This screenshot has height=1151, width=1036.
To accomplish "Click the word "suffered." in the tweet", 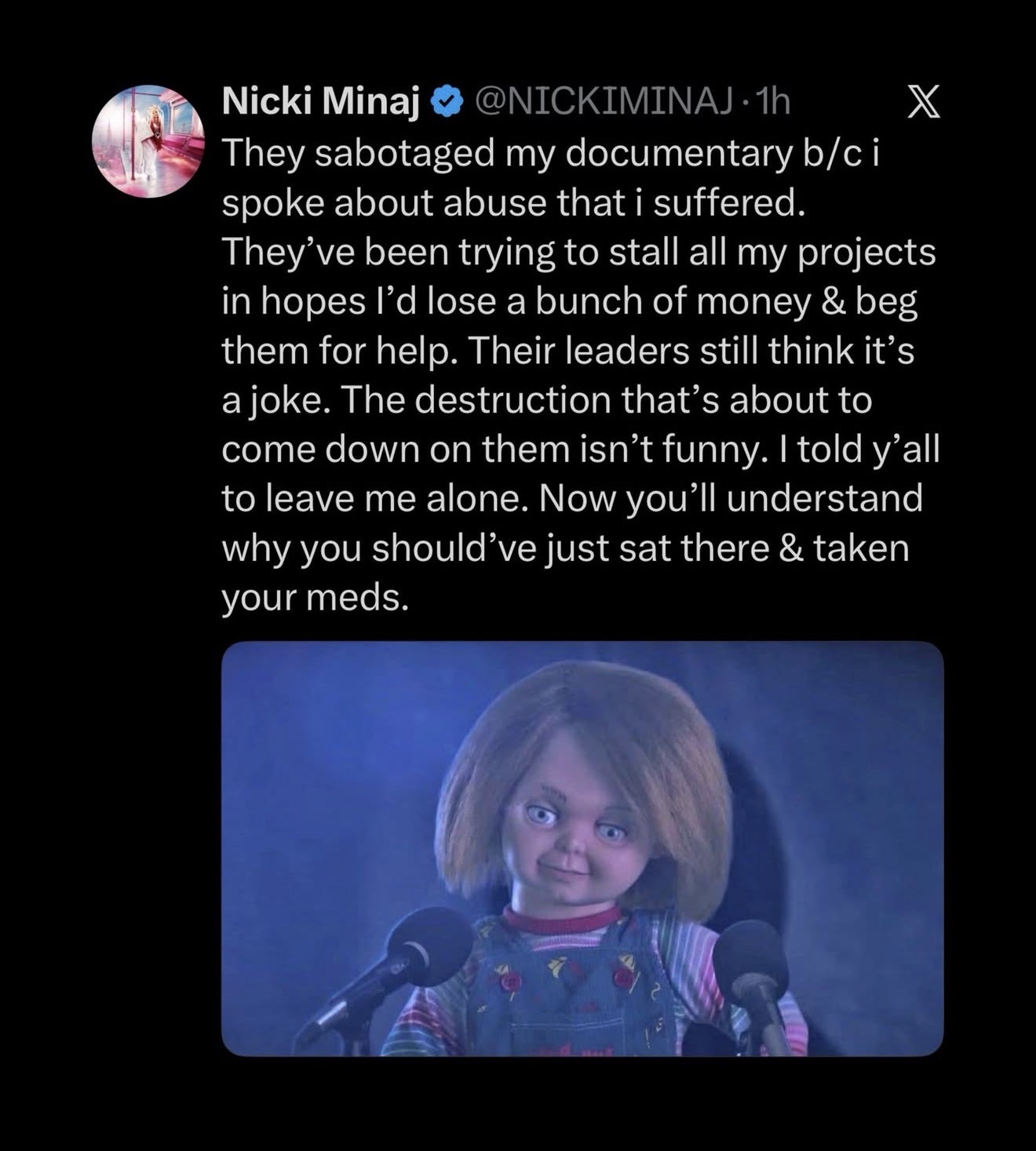I will point(729,202).
